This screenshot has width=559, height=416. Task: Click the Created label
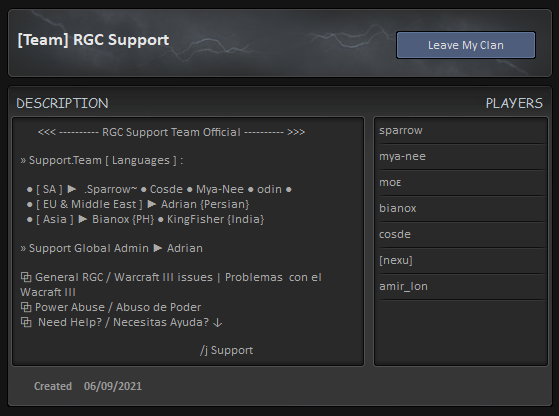click(53, 386)
